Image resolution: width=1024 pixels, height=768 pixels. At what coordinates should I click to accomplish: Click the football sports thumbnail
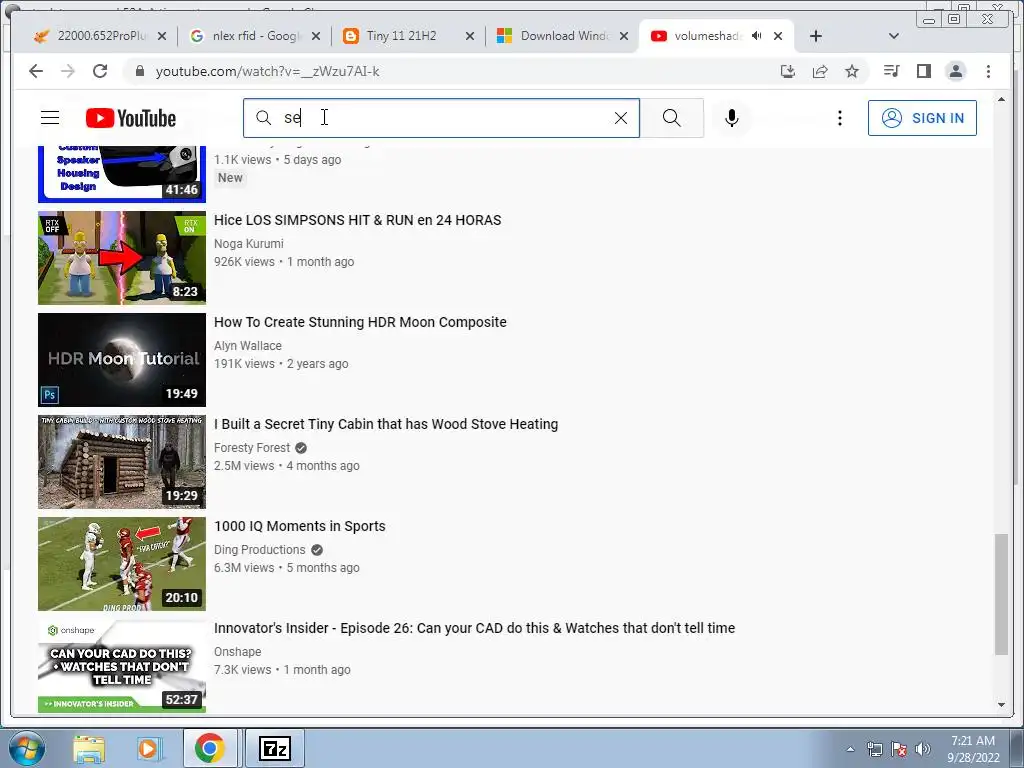point(121,564)
